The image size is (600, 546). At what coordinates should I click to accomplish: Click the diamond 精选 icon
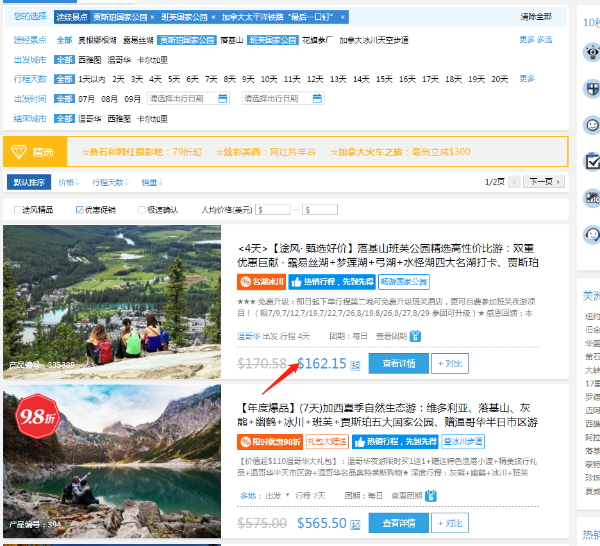coord(19,152)
